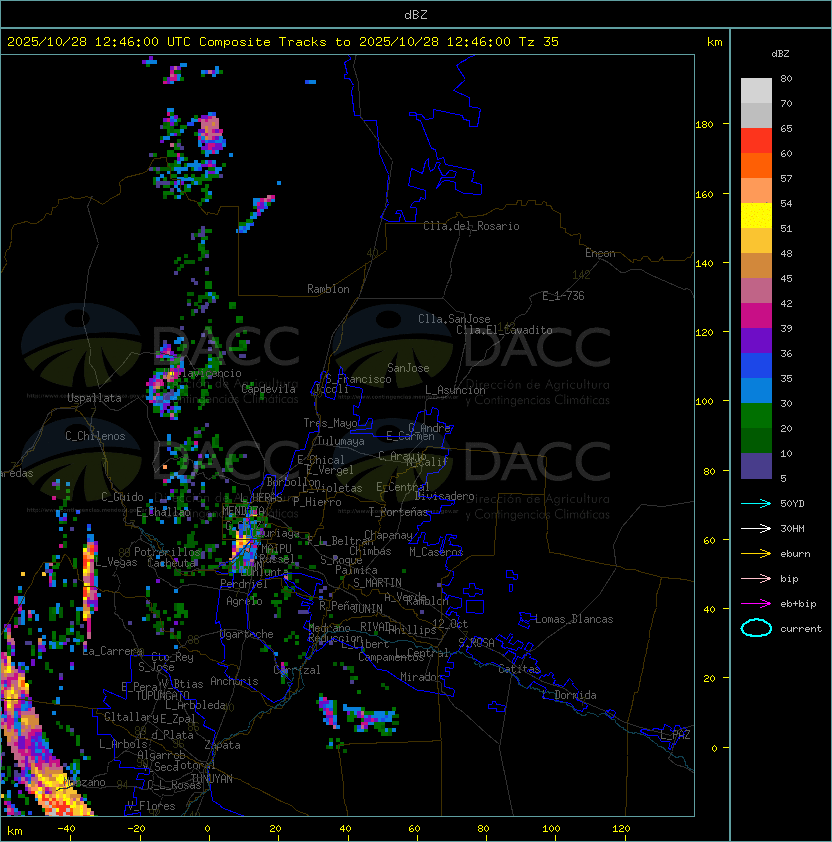Pick the magenta swatch between 42 and 39

click(756, 316)
